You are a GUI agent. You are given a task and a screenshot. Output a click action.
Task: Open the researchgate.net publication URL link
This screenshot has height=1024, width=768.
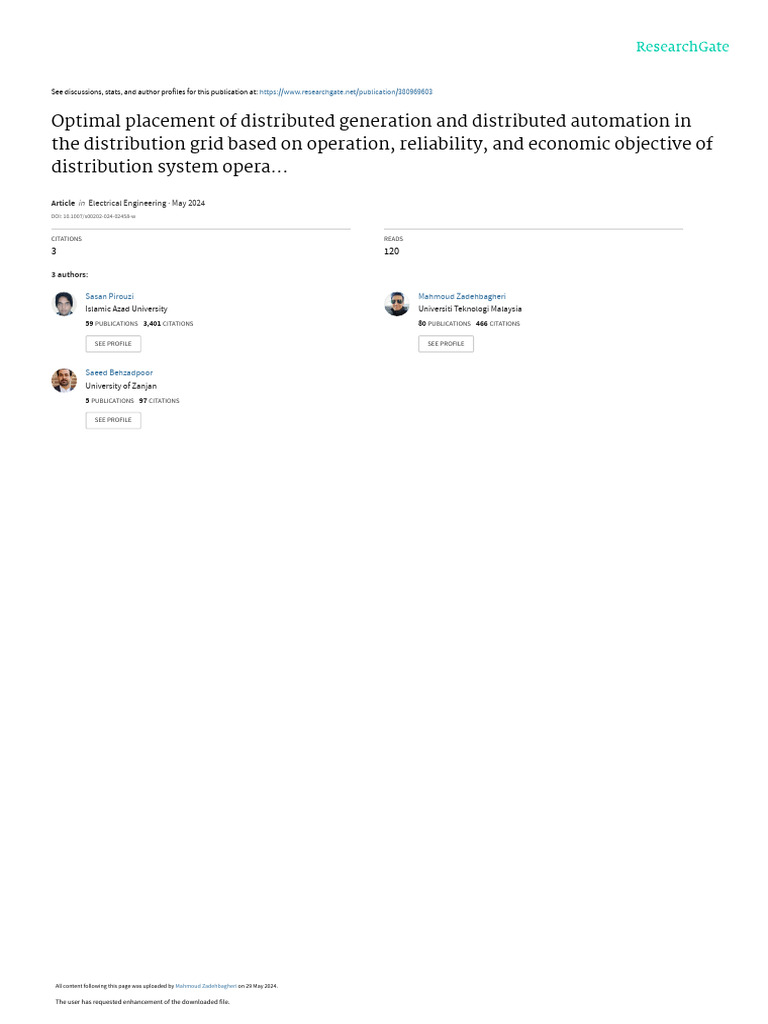[345, 92]
